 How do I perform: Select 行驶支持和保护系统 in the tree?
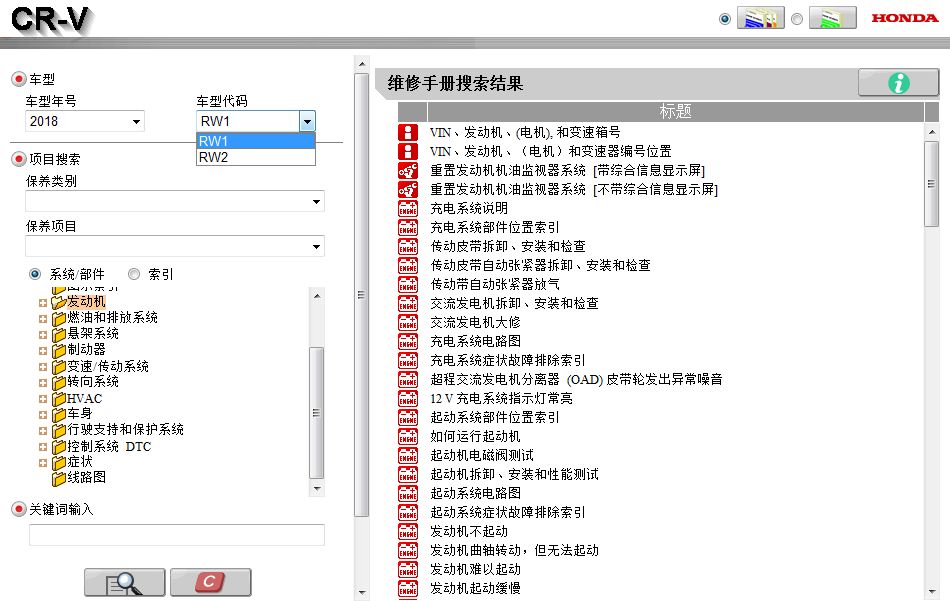tap(125, 430)
